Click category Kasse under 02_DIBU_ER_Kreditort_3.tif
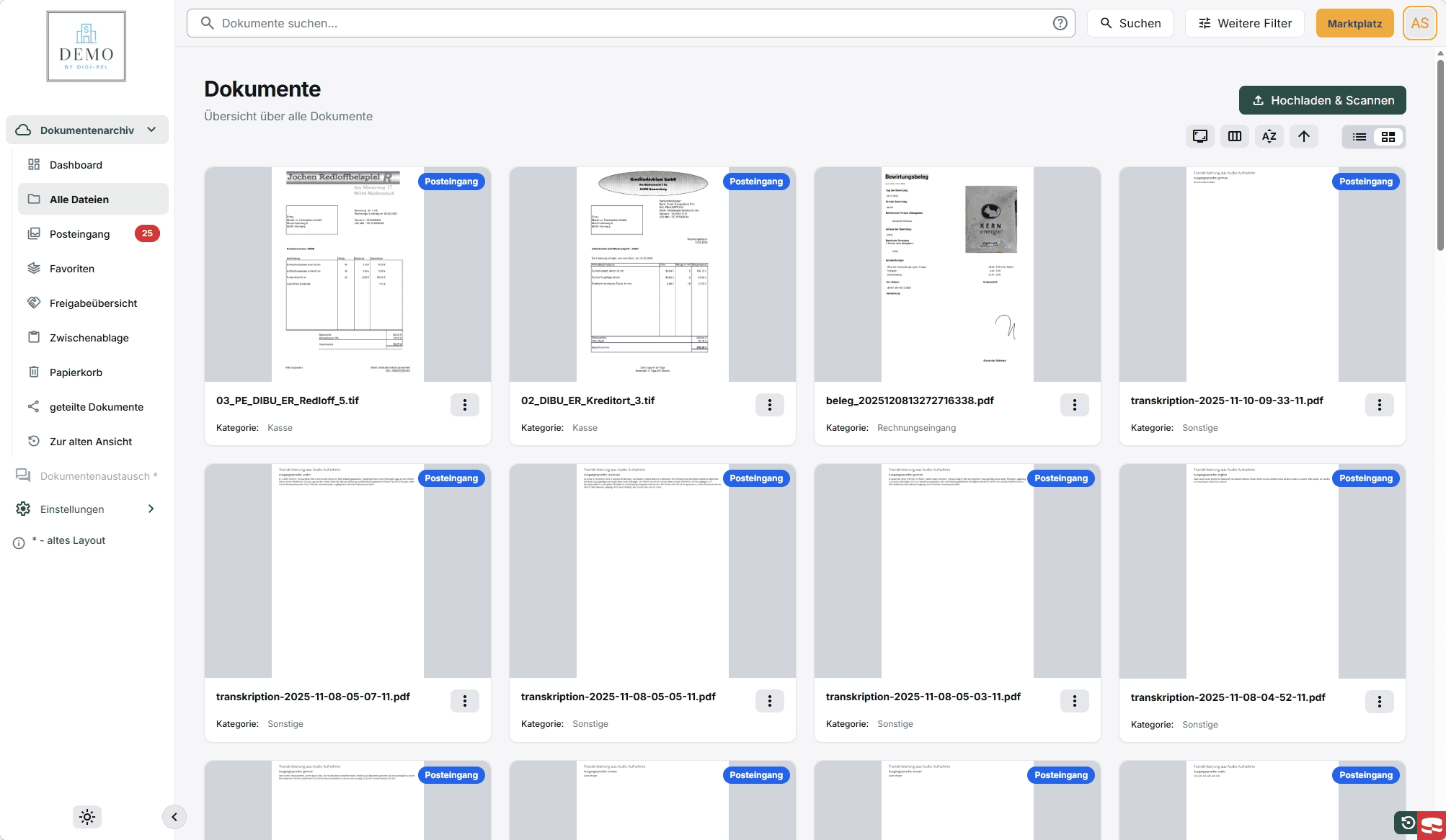Screen dimensions: 1446x840 pos(585,428)
